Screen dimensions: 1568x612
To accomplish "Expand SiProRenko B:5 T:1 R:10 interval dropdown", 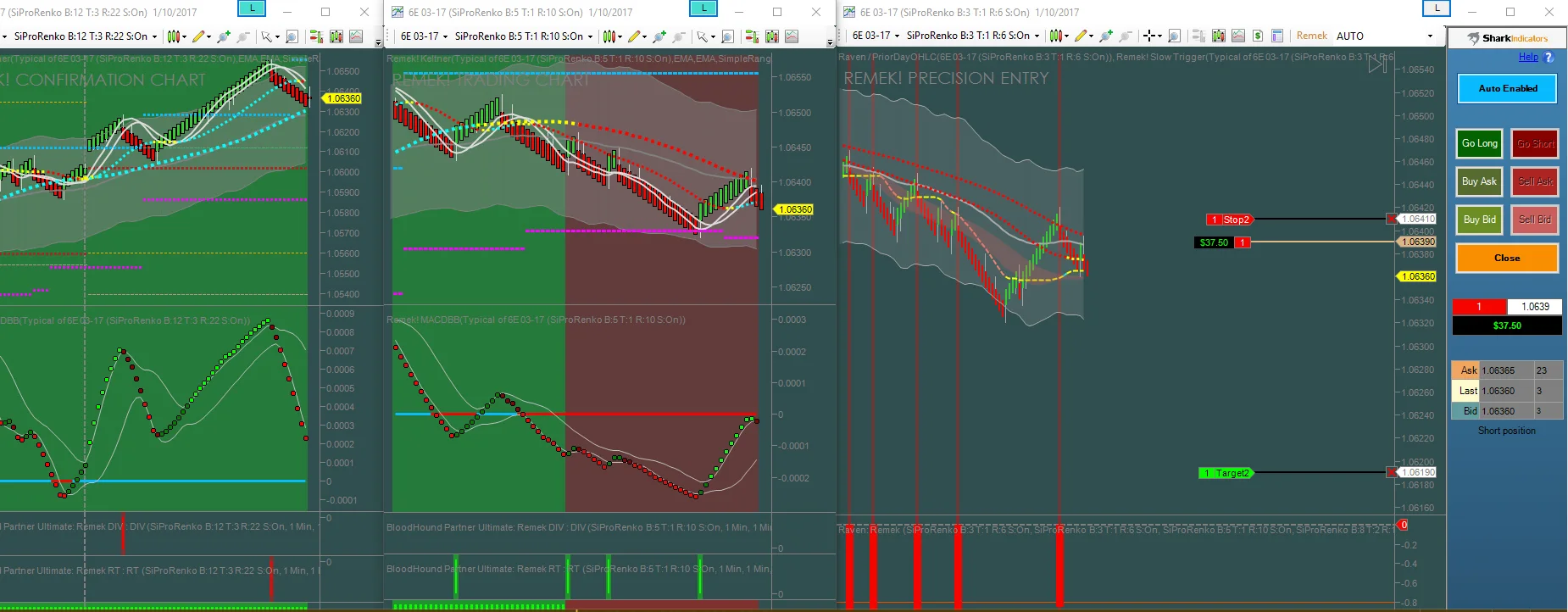I will coord(590,36).
